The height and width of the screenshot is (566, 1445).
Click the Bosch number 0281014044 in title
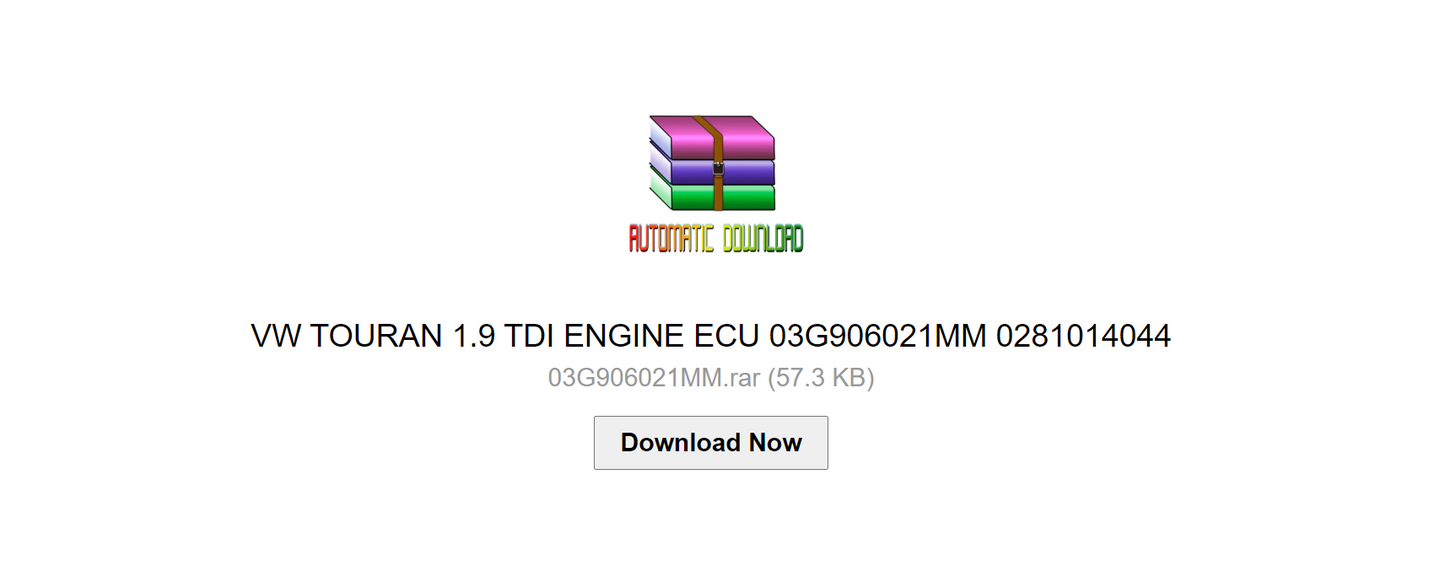(1083, 336)
